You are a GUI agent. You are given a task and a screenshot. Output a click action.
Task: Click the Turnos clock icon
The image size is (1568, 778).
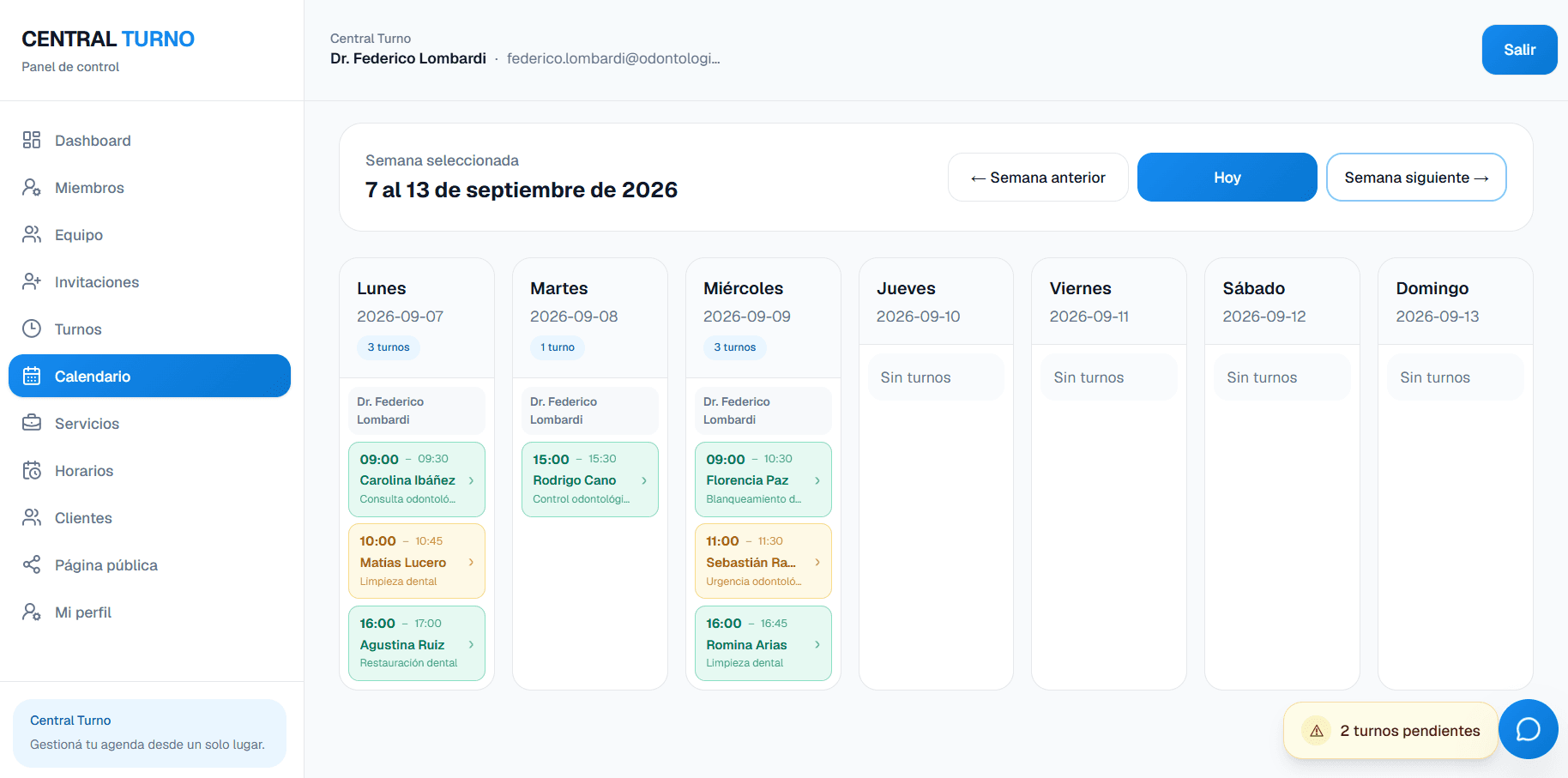coord(32,329)
